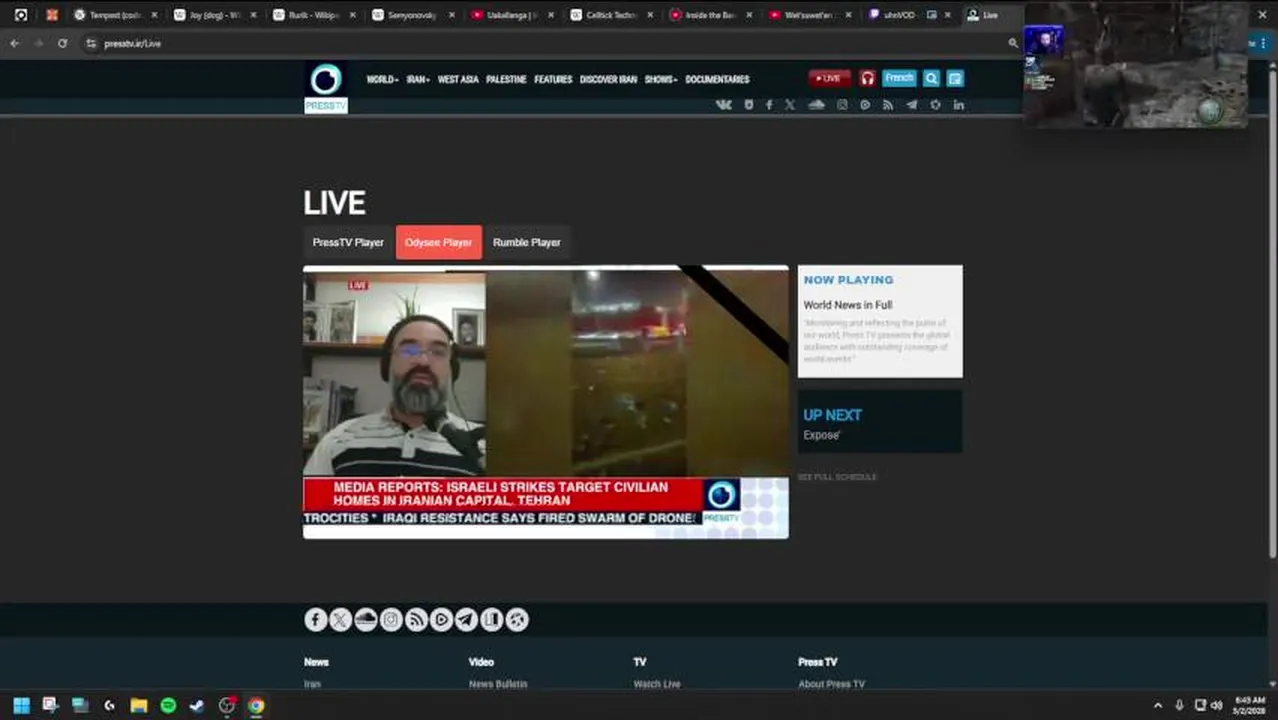Switch to the Tempest browser tab
The image size is (1278, 720).
tap(115, 15)
